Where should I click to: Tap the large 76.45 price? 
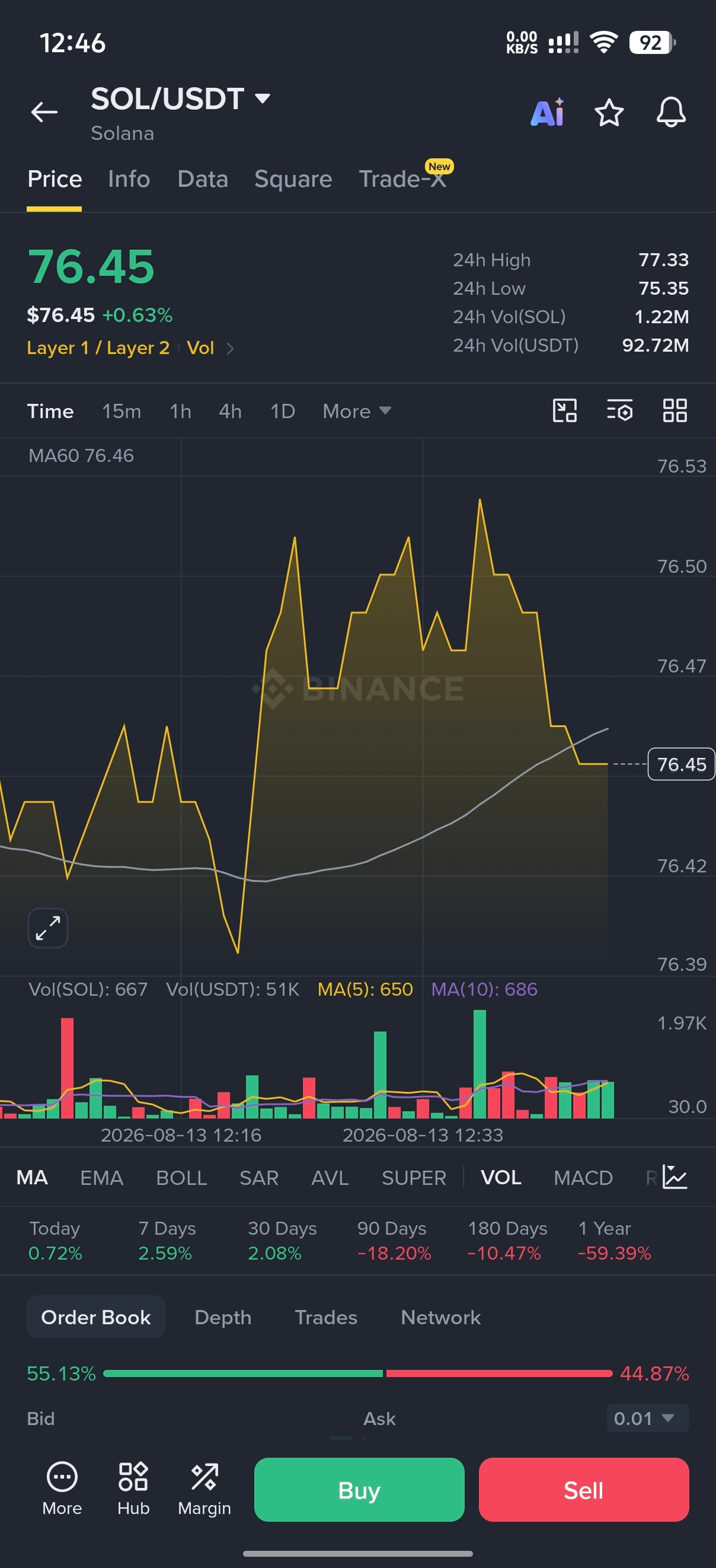(91, 267)
